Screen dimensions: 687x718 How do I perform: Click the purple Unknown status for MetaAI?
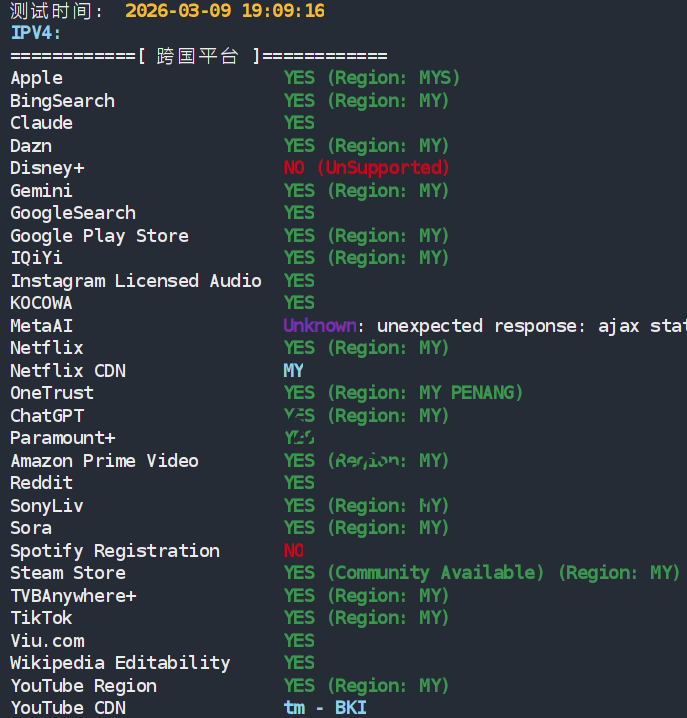tap(319, 326)
